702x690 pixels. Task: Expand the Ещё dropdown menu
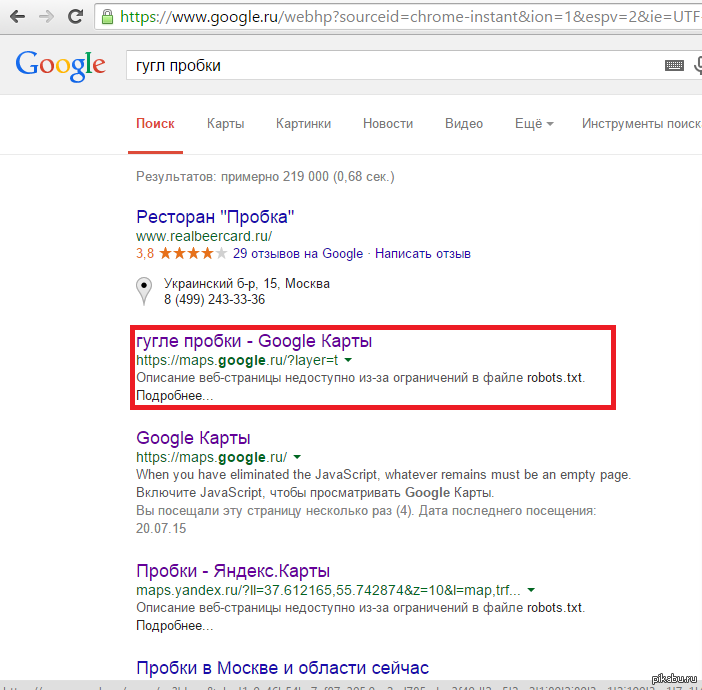[x=534, y=124]
